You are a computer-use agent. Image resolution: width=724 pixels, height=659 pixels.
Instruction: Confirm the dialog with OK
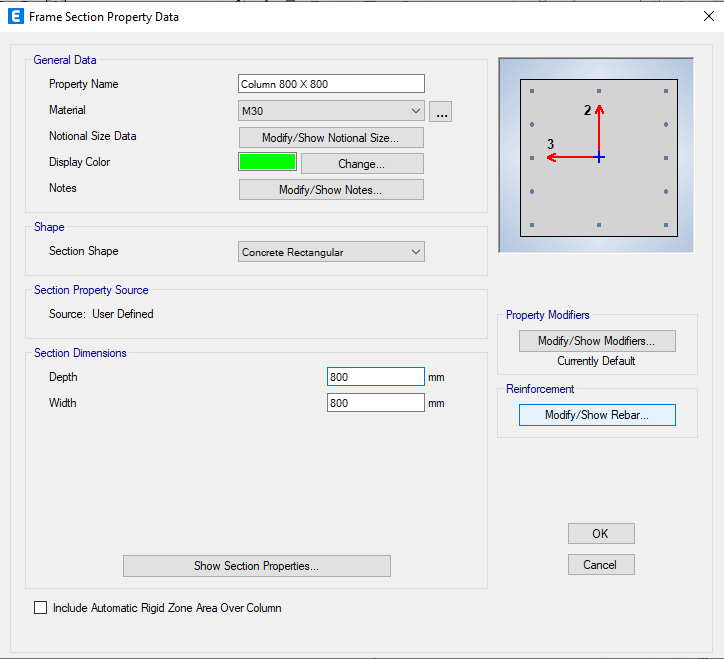[600, 534]
